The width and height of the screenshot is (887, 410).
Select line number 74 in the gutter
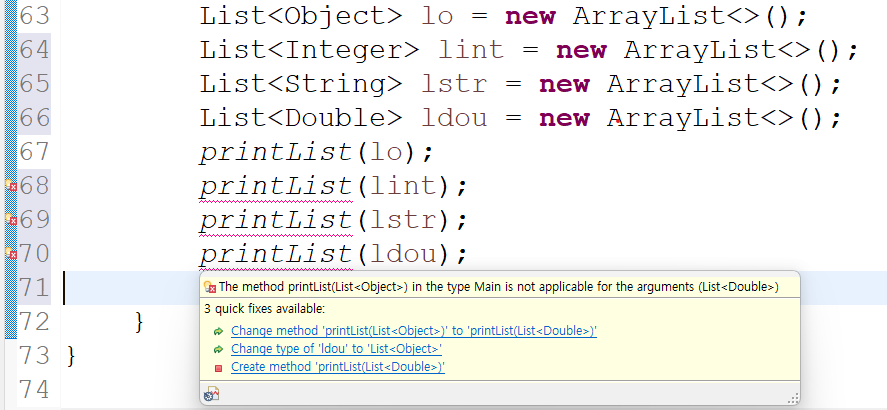(x=35, y=389)
